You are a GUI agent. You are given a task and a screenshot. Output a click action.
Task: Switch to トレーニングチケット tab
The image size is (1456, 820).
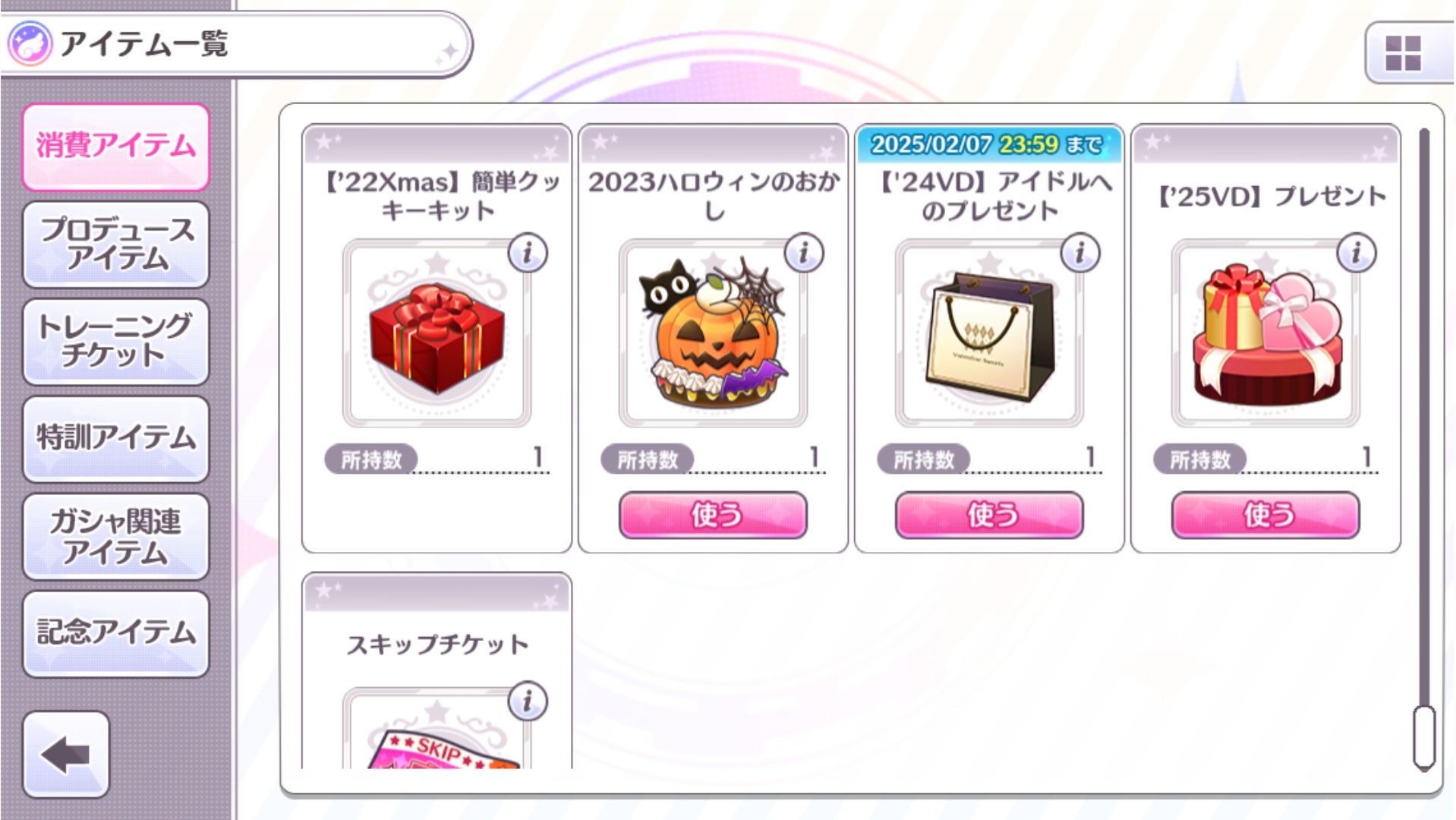coord(115,342)
